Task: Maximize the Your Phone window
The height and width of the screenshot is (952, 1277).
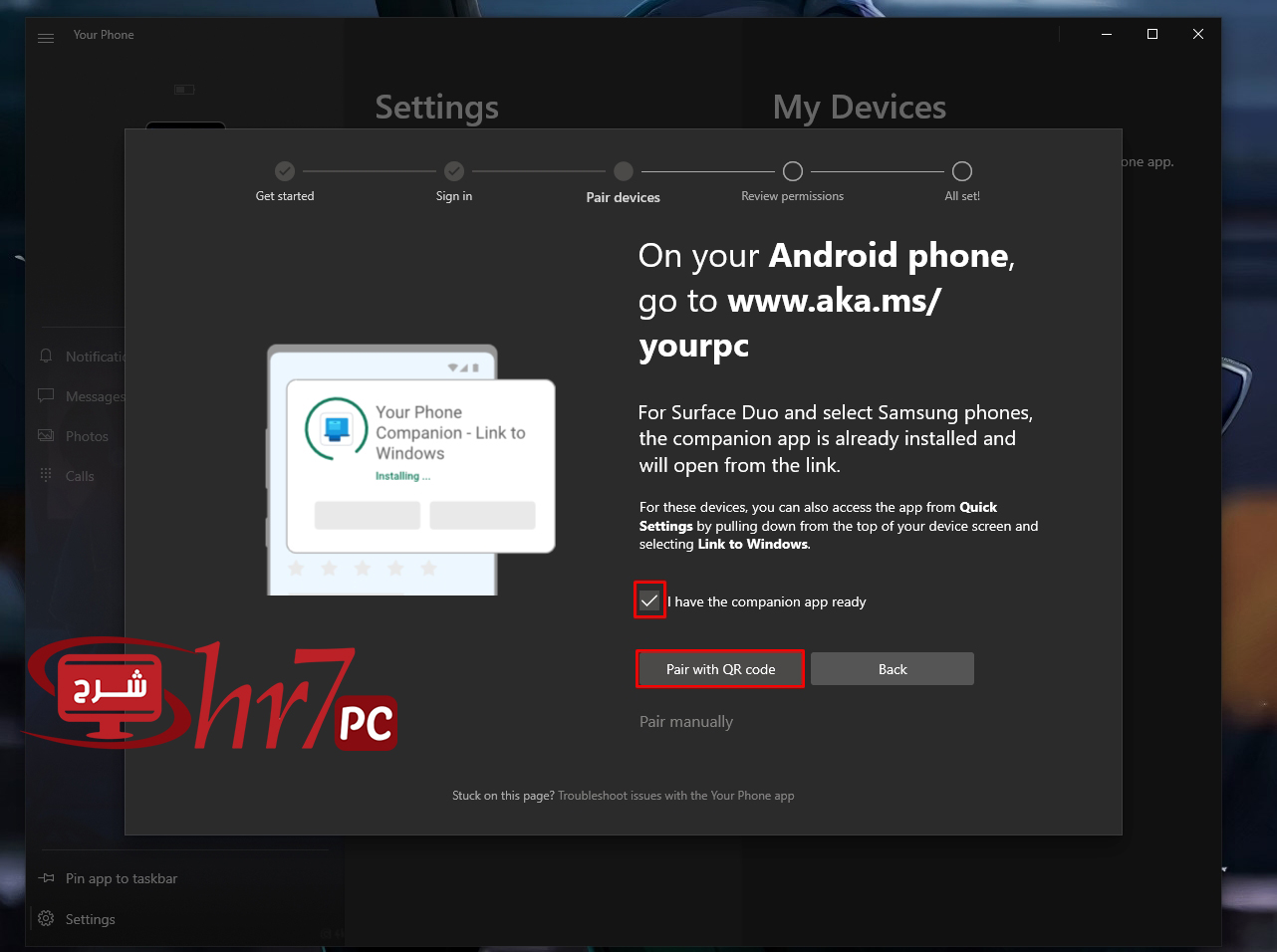Action: pos(1152,34)
